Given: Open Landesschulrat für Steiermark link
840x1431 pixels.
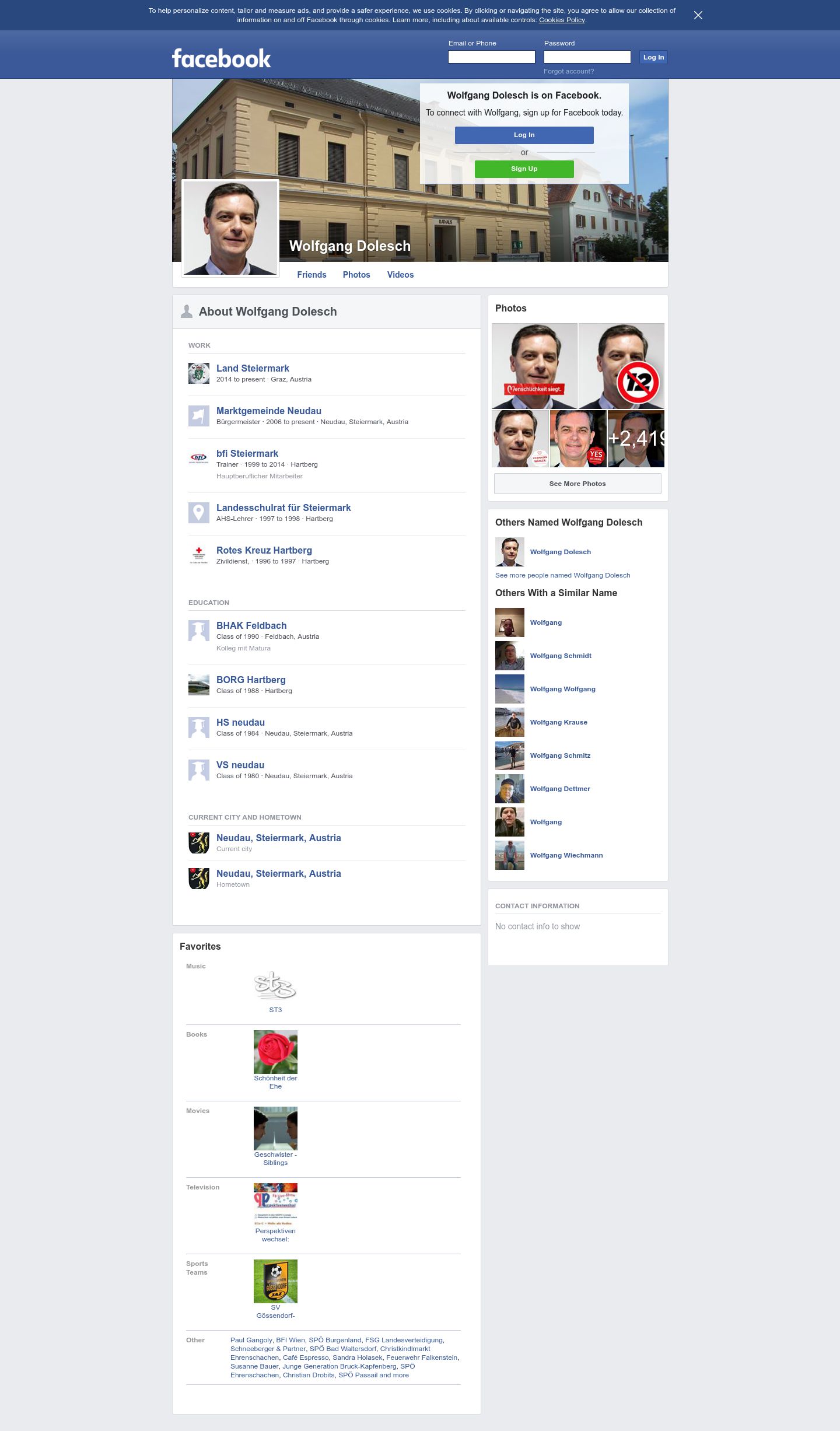Looking at the screenshot, I should pyautogui.click(x=283, y=508).
